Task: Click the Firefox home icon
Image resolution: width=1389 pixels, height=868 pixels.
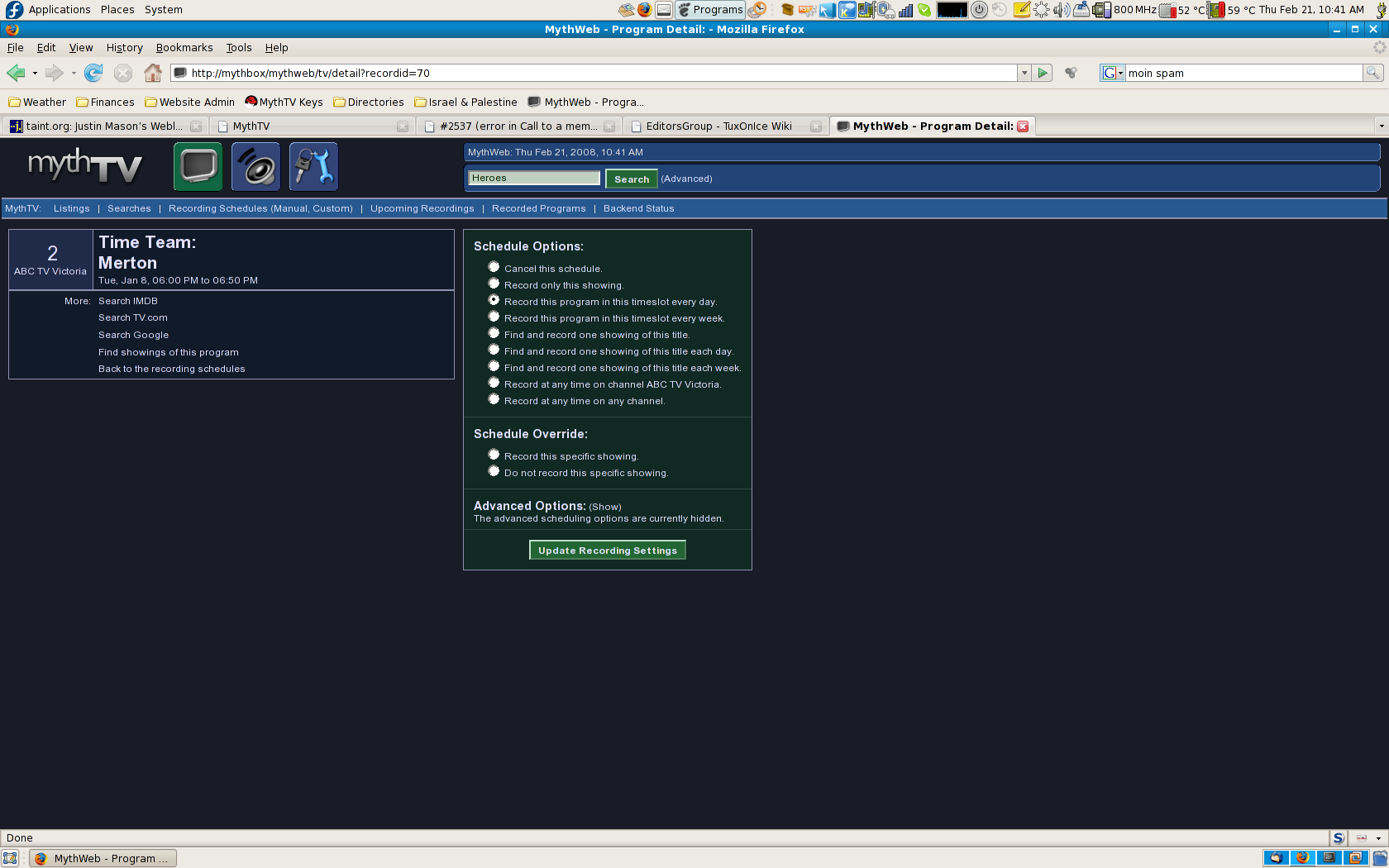Action: click(152, 73)
